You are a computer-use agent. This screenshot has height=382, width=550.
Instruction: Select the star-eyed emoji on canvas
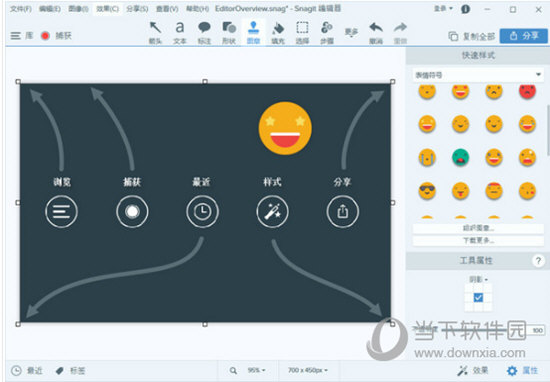285,128
